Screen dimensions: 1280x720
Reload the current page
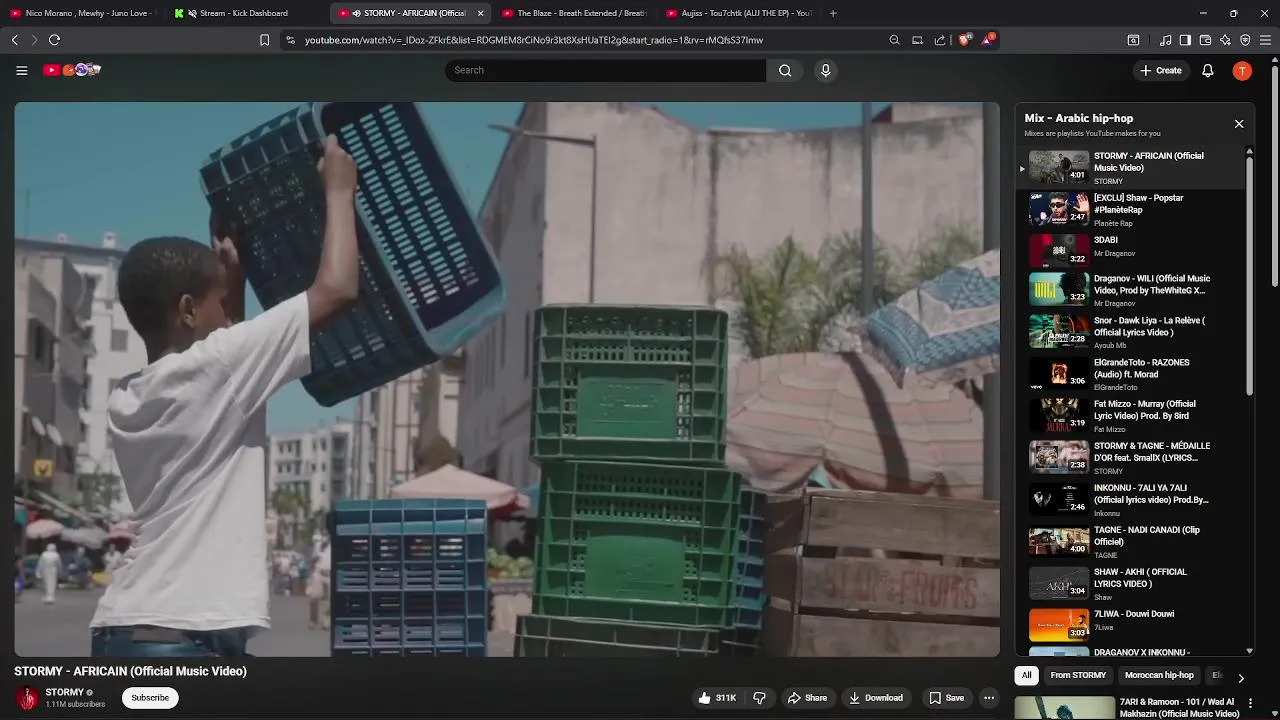tap(55, 40)
